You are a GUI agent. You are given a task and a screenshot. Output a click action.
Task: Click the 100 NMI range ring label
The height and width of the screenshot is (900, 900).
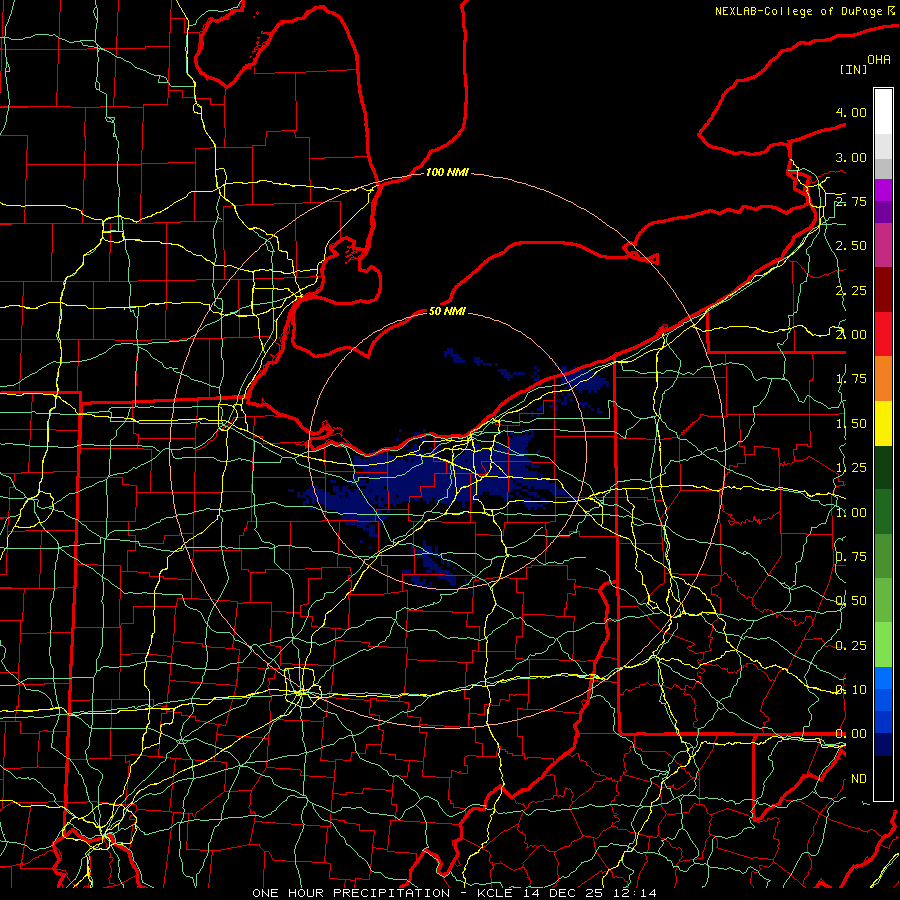tap(447, 172)
